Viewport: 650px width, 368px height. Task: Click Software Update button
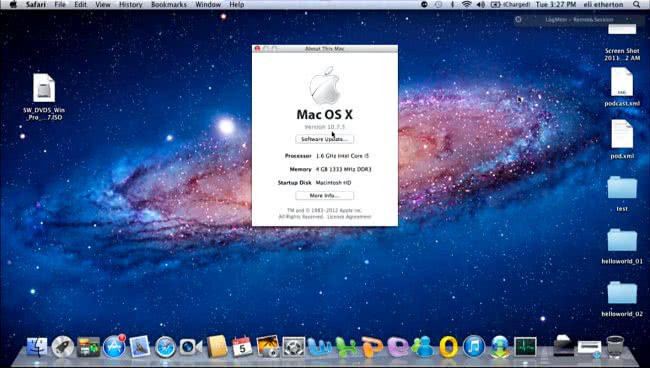pos(325,139)
